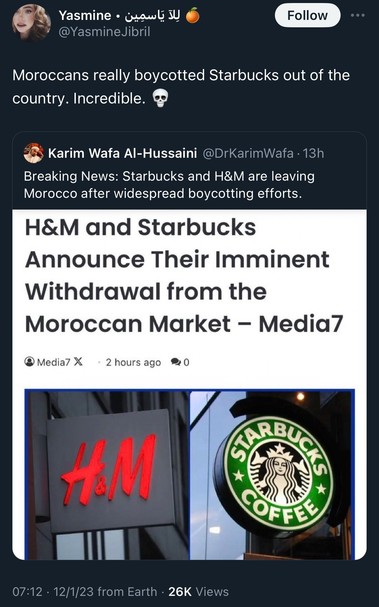Open the @DrKarimWafa handle

click(248, 153)
